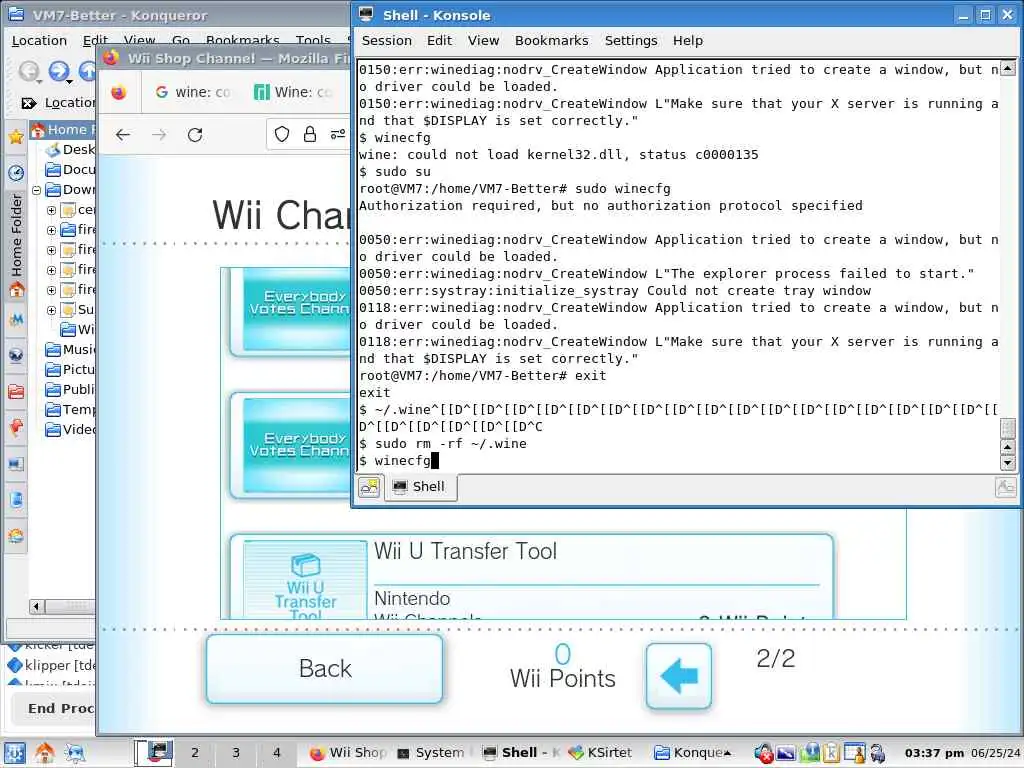Viewport: 1024px width, 768px height.
Task: Select the Public folder in tree
Action: point(71,390)
